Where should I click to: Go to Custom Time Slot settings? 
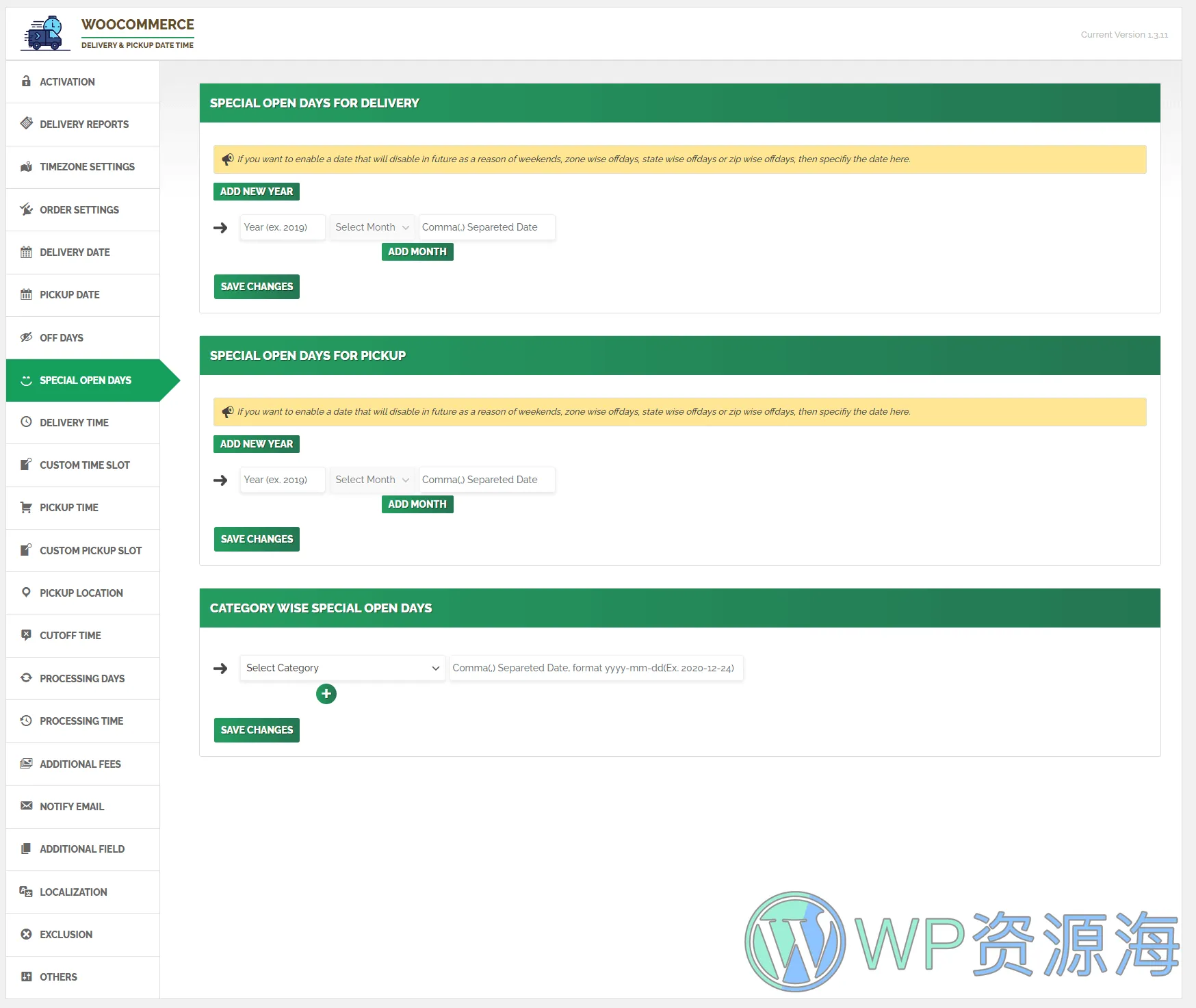coord(84,465)
